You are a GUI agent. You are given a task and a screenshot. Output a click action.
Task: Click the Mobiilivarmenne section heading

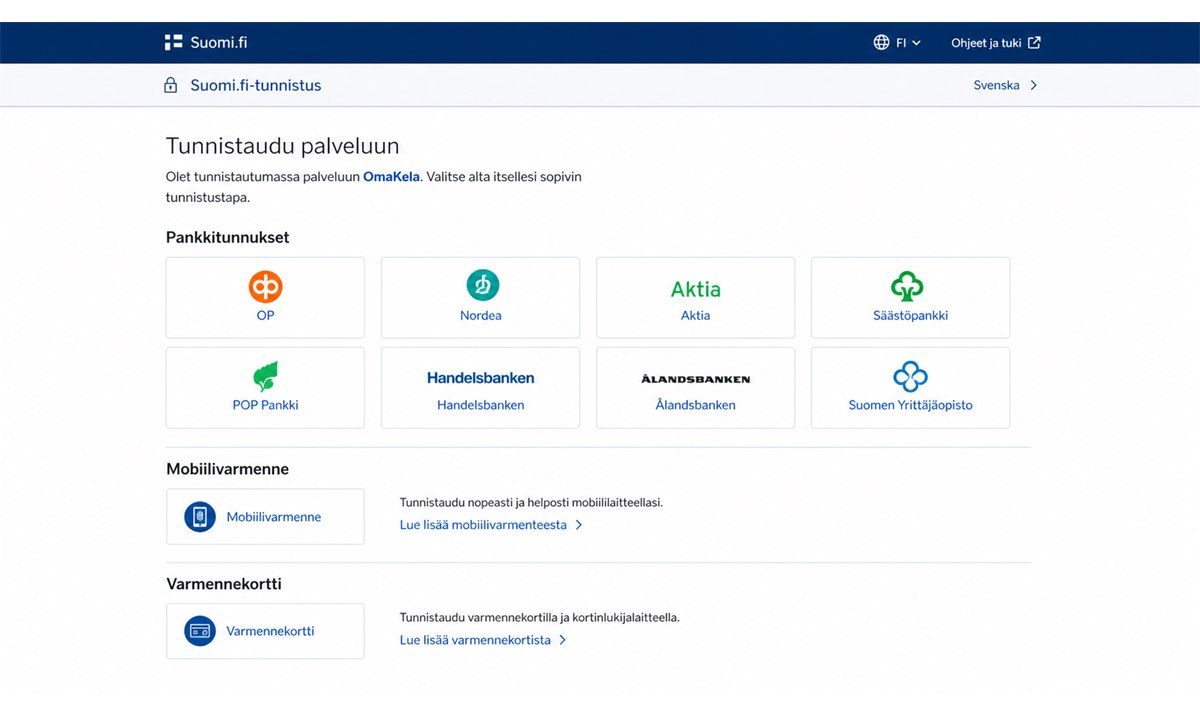[x=228, y=469]
